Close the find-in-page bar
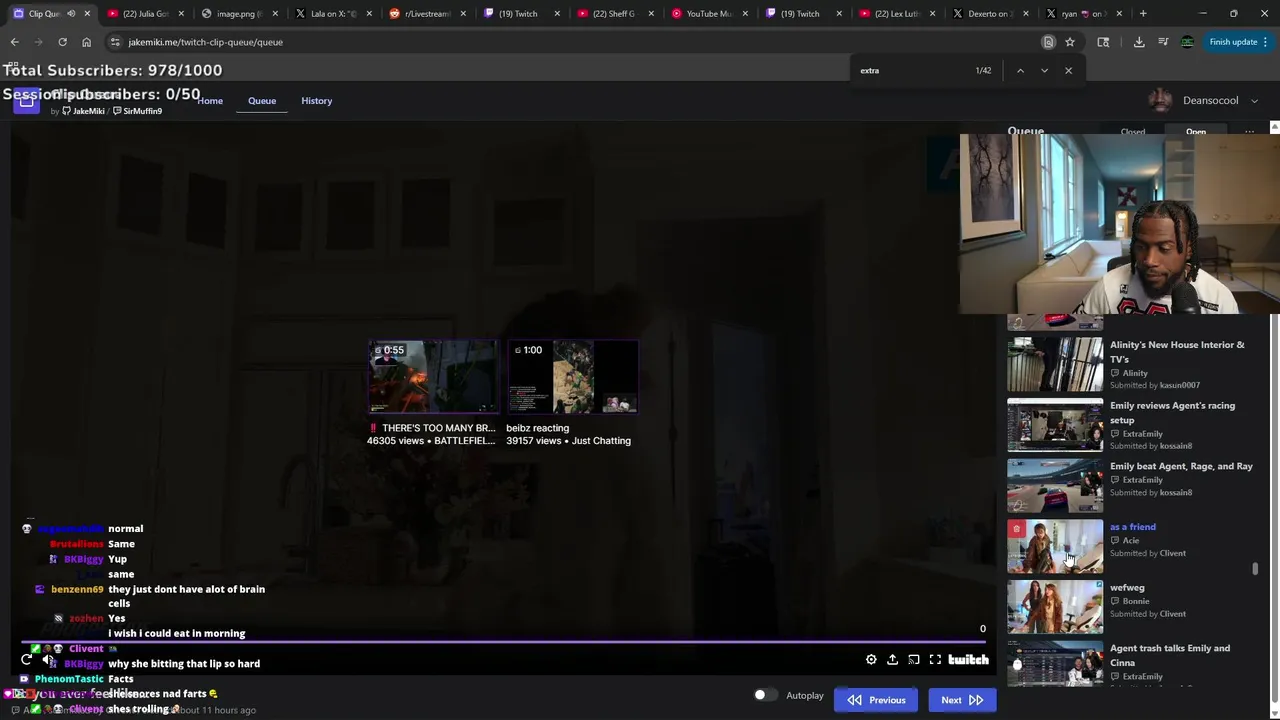The height and width of the screenshot is (720, 1280). click(1068, 70)
